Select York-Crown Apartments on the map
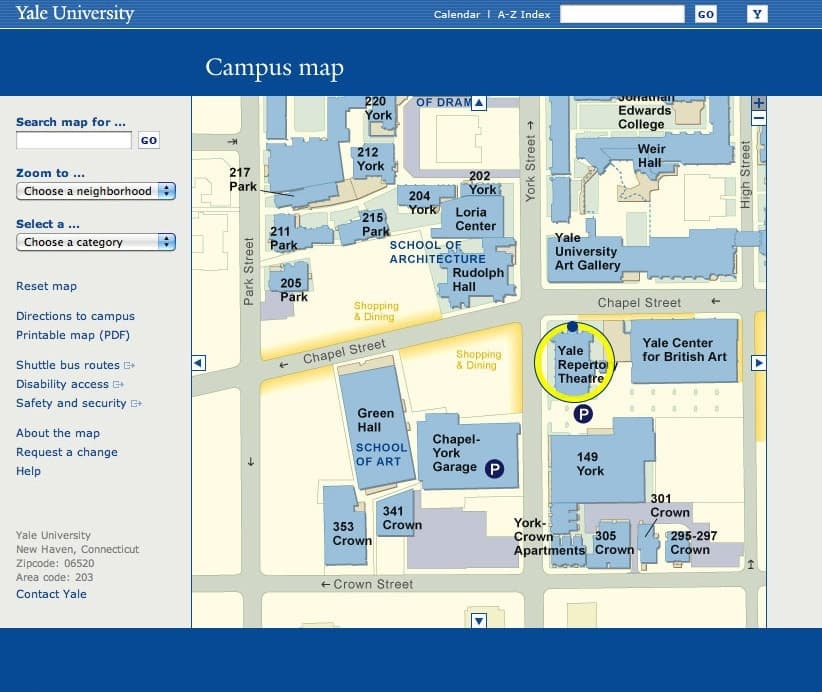The width and height of the screenshot is (822, 692). click(x=549, y=537)
